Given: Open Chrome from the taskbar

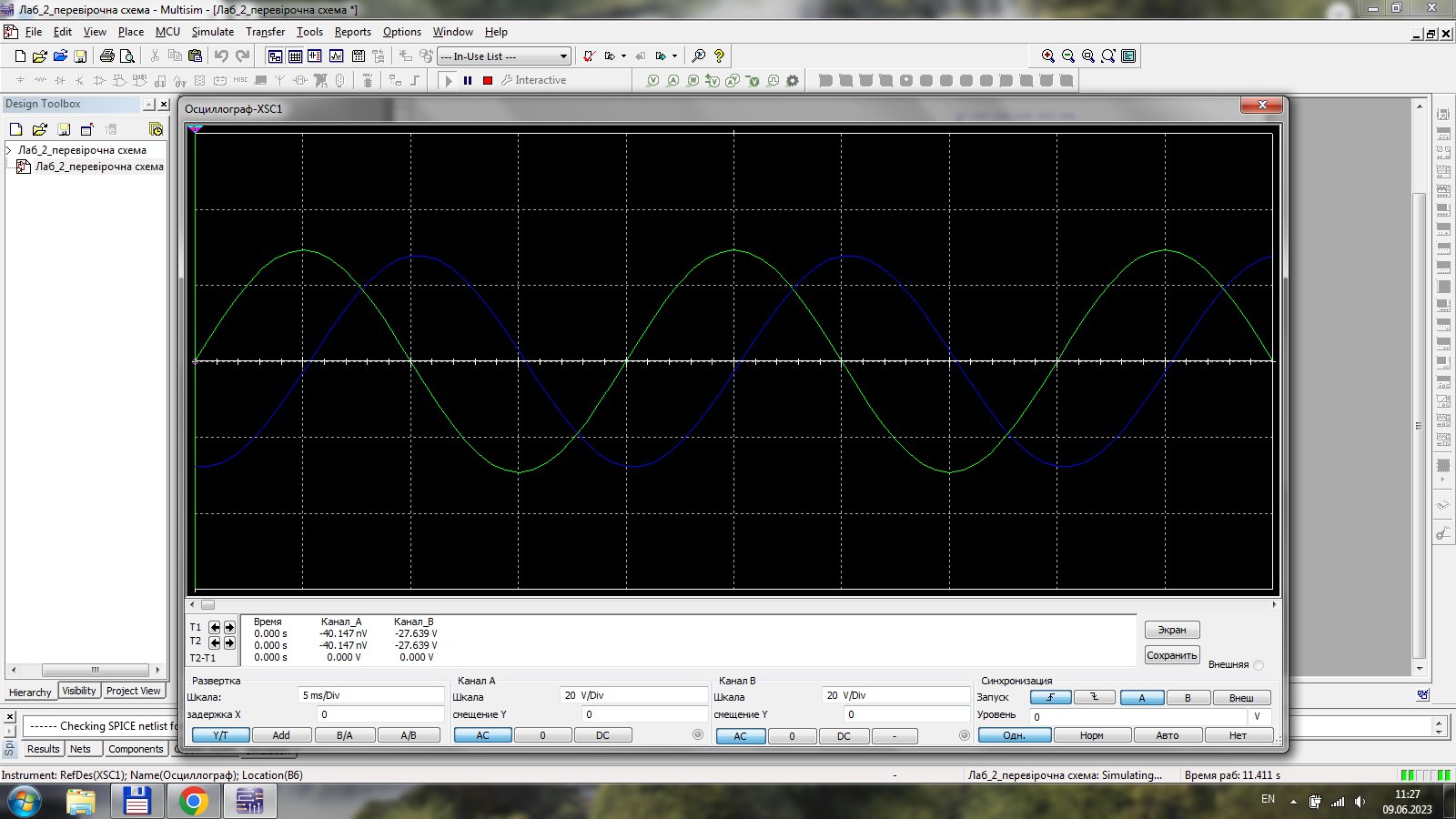Looking at the screenshot, I should pyautogui.click(x=193, y=802).
